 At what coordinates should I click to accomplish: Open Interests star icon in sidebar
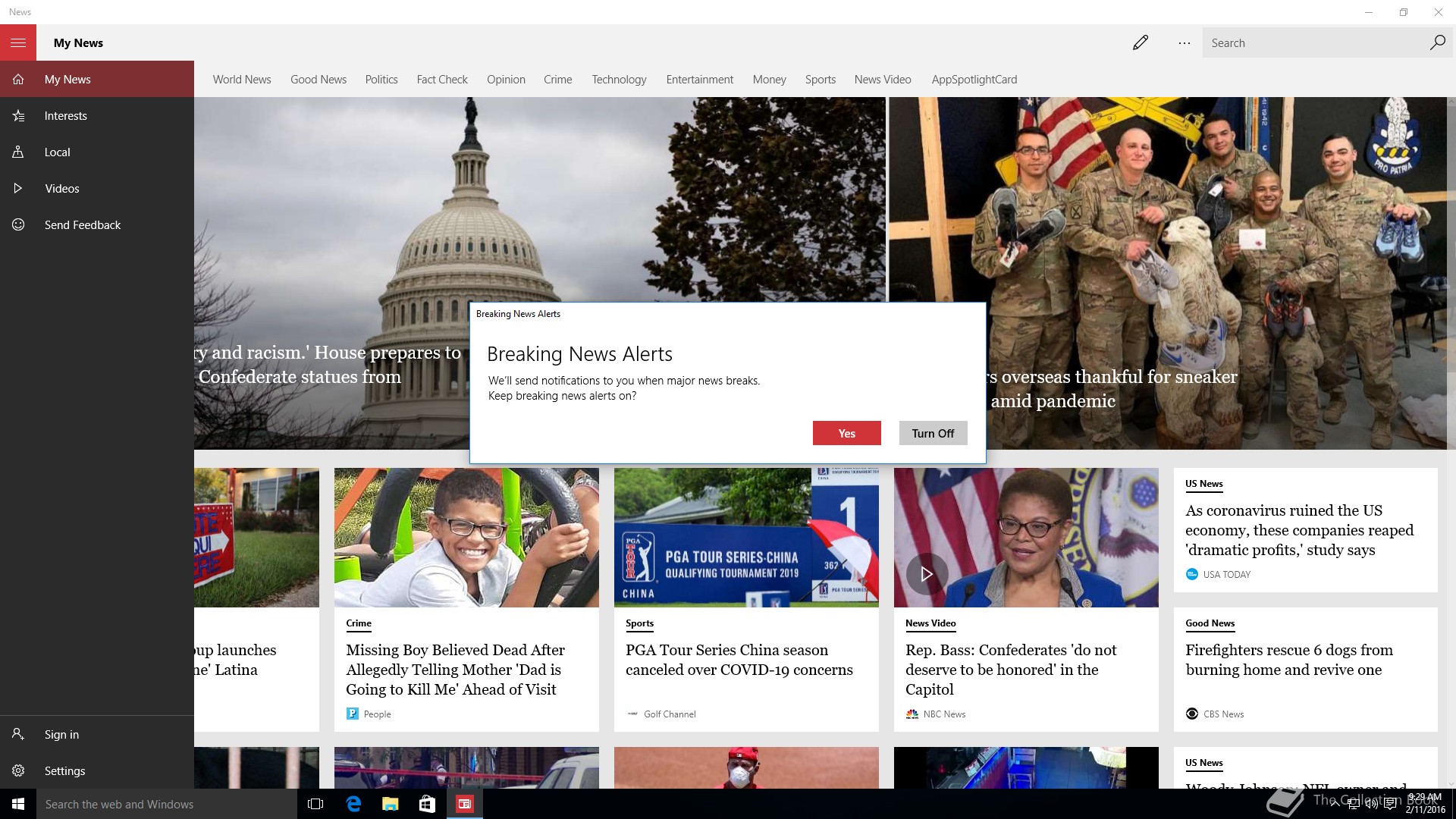pyautogui.click(x=18, y=115)
